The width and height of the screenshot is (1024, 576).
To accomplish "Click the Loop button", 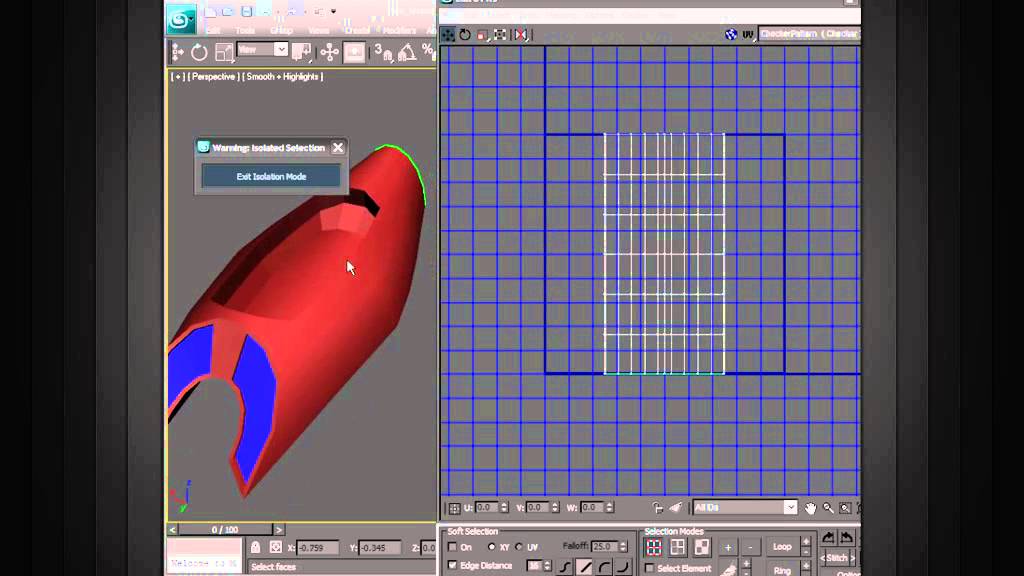I will pos(782,547).
